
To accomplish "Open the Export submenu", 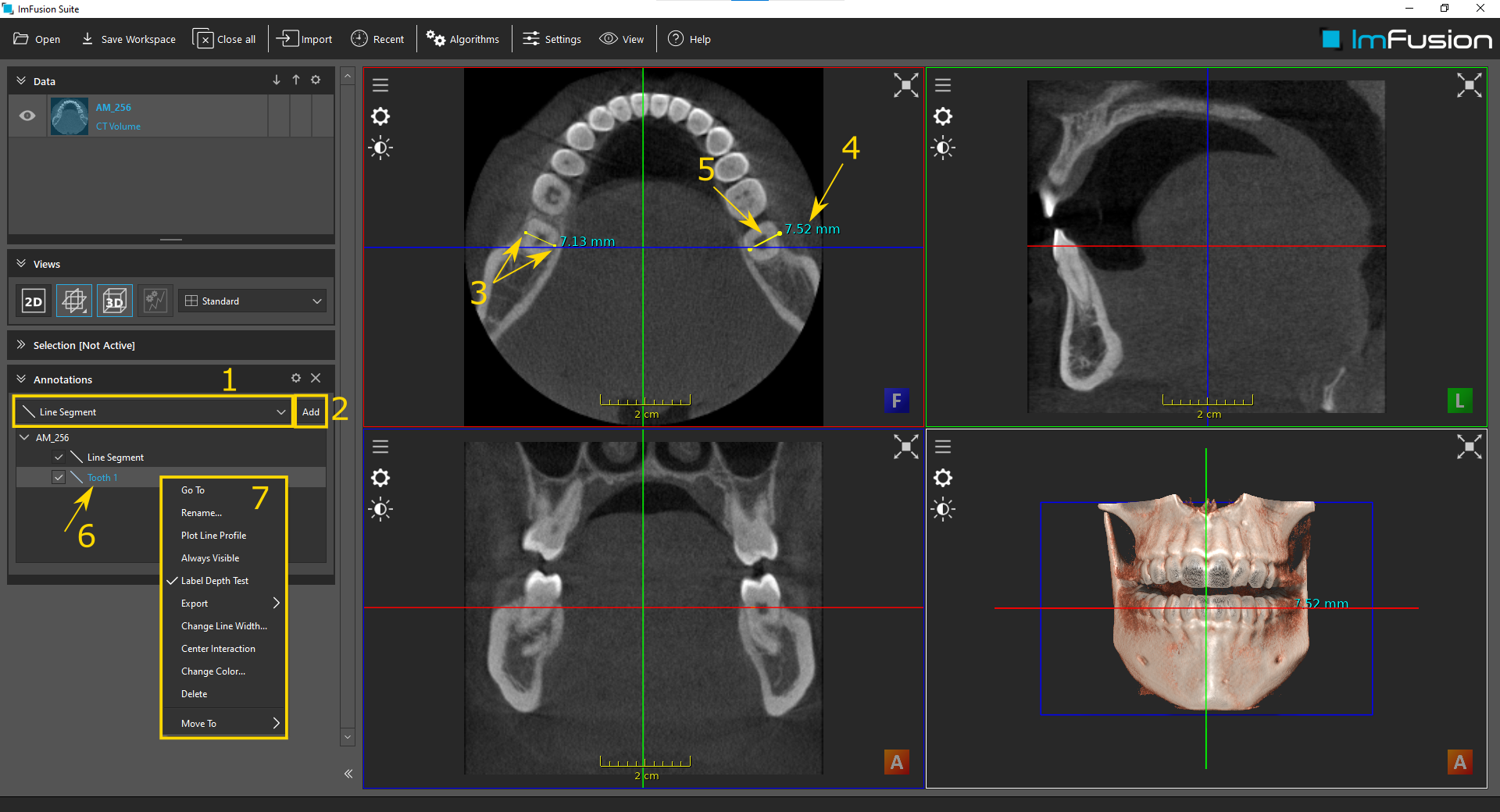I will coord(223,604).
